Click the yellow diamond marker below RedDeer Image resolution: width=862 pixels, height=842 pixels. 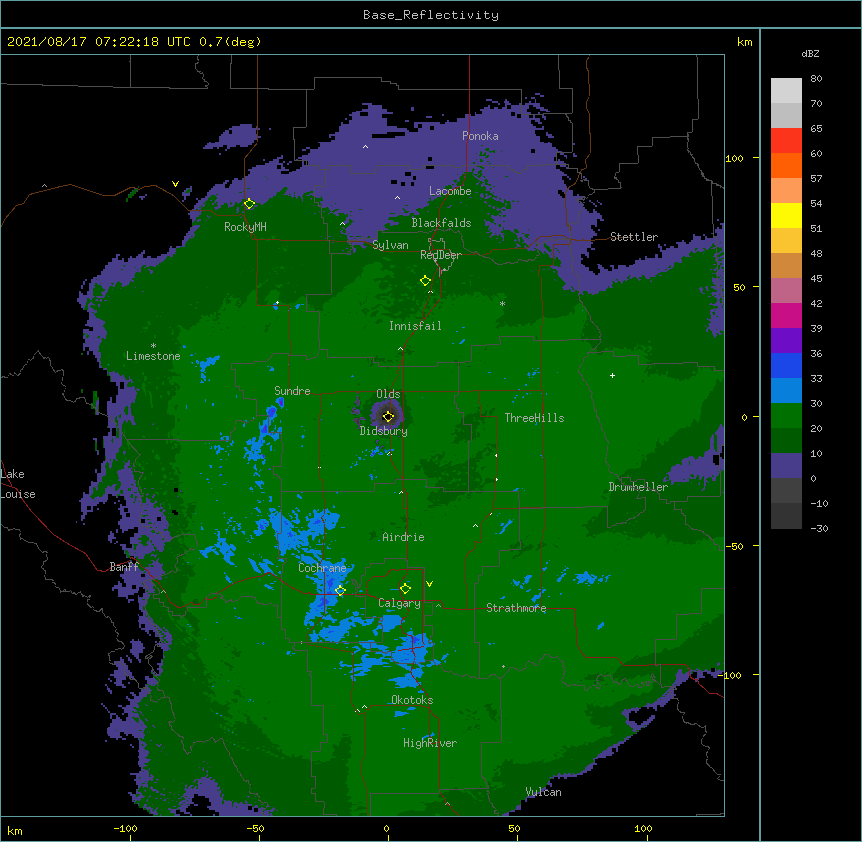(x=425, y=281)
